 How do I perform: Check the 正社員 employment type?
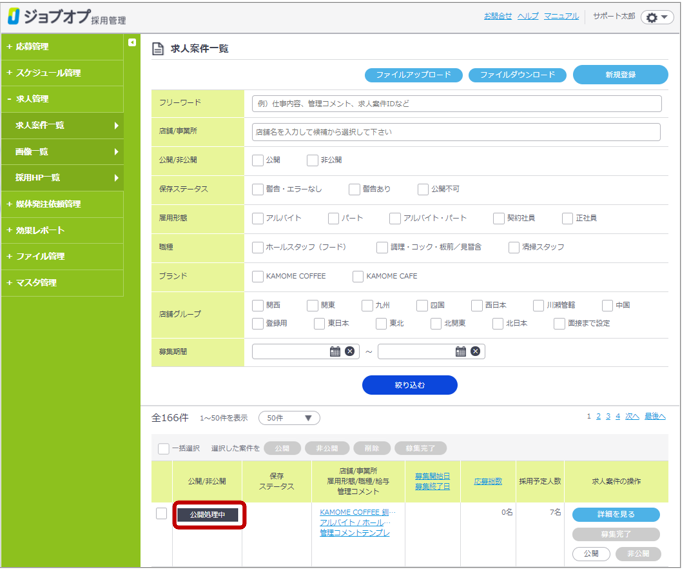[x=567, y=218]
